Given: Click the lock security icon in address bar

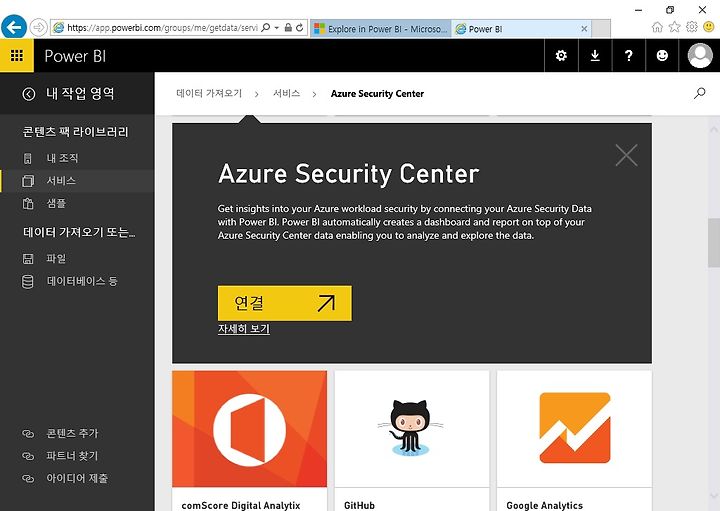Looking at the screenshot, I should pyautogui.click(x=288, y=28).
